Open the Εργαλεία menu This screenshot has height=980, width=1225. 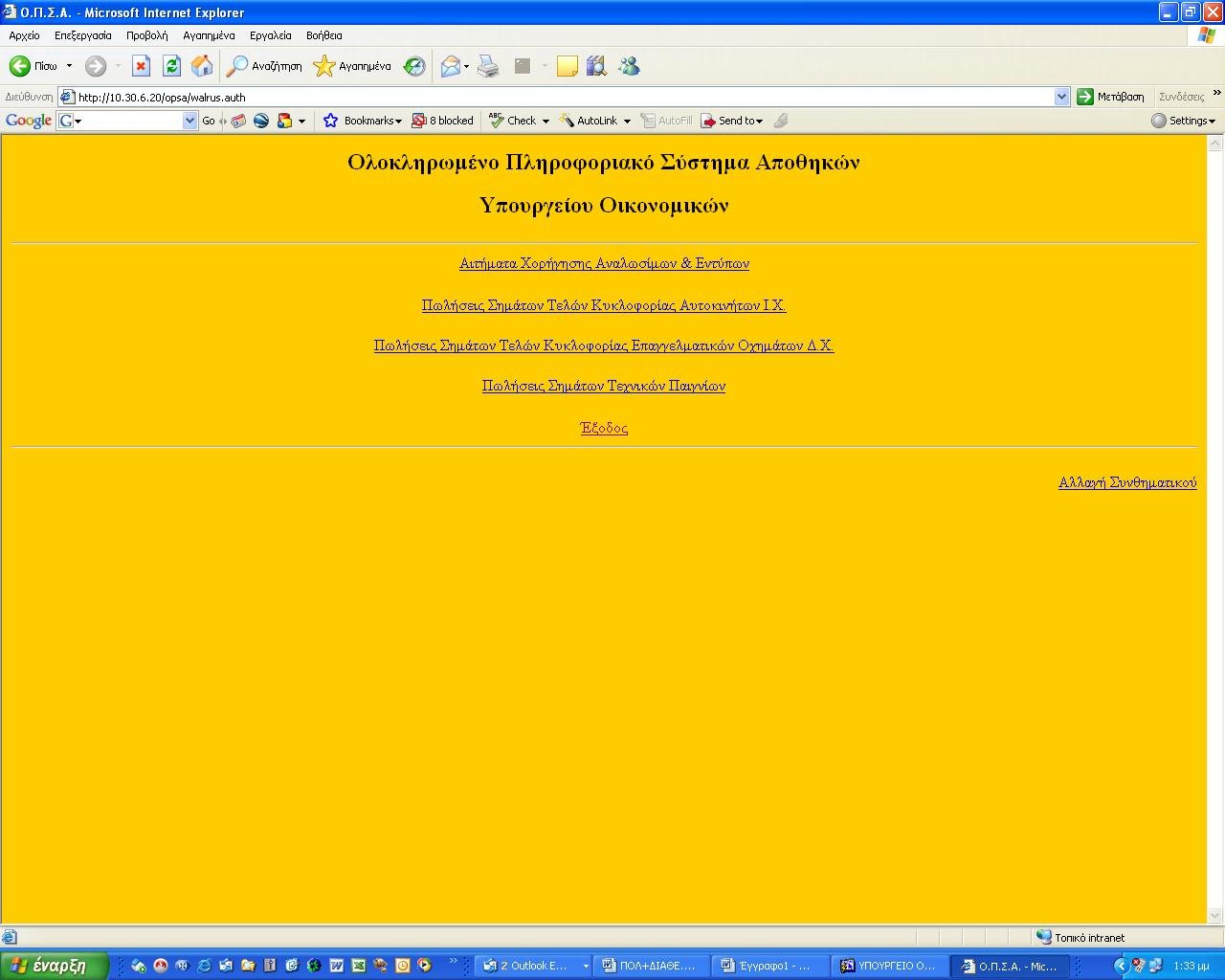point(270,35)
